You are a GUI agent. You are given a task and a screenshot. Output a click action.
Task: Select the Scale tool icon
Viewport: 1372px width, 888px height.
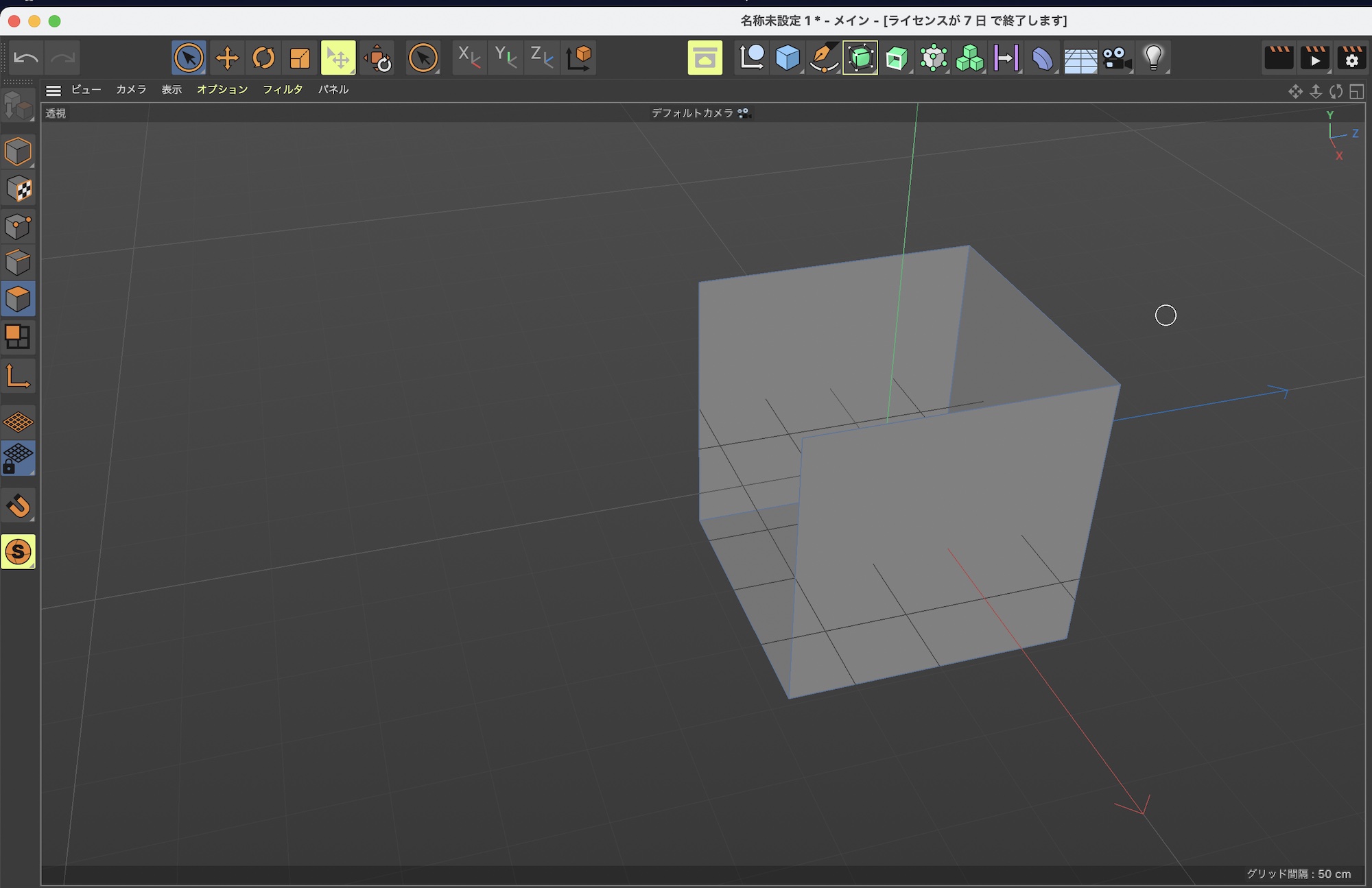coord(300,58)
